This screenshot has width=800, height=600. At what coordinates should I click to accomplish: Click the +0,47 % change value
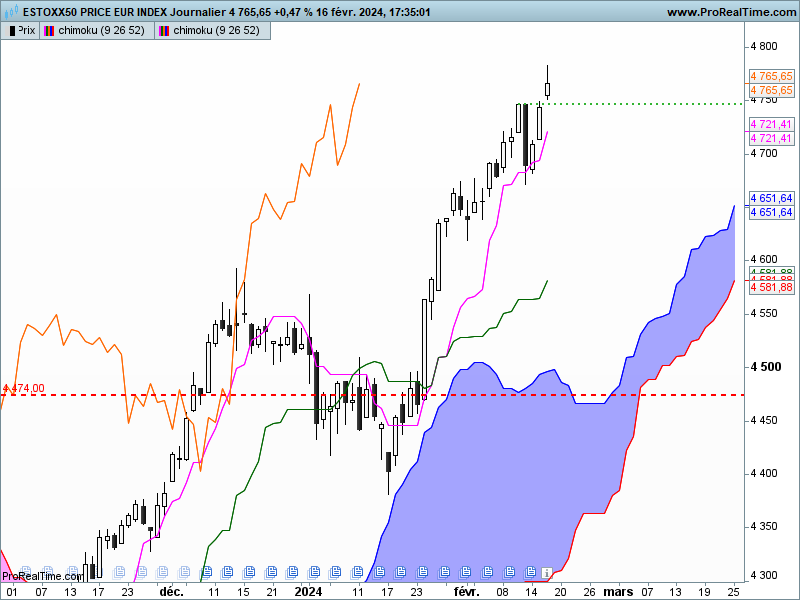(293, 12)
